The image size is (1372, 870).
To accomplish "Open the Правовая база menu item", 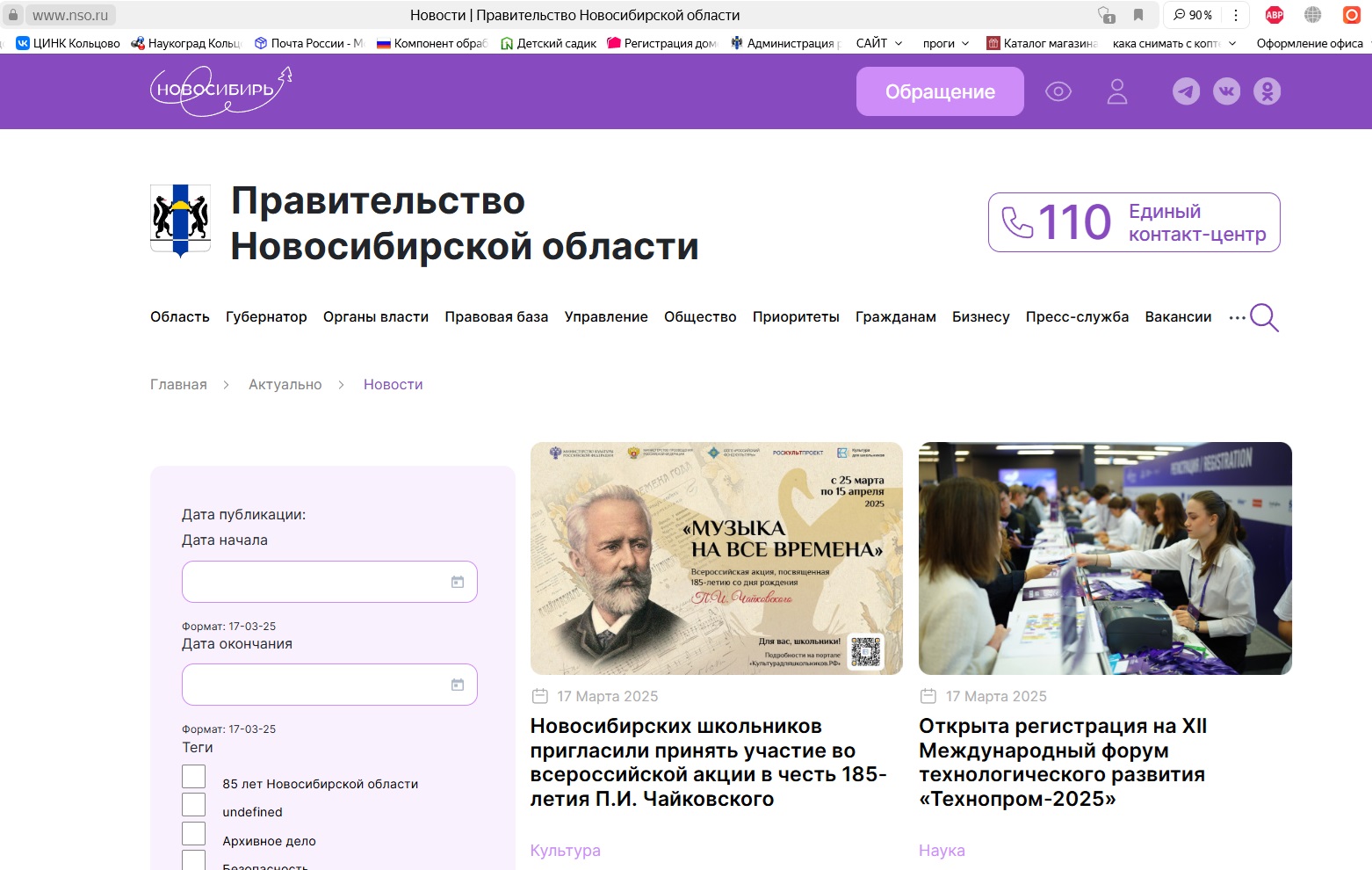I will point(496,317).
